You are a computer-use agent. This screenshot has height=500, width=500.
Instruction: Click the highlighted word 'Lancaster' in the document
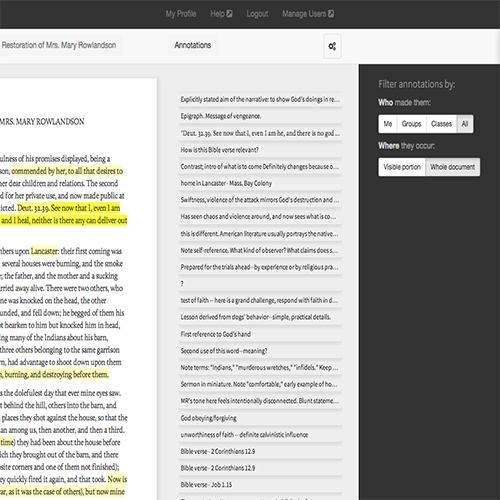44,251
